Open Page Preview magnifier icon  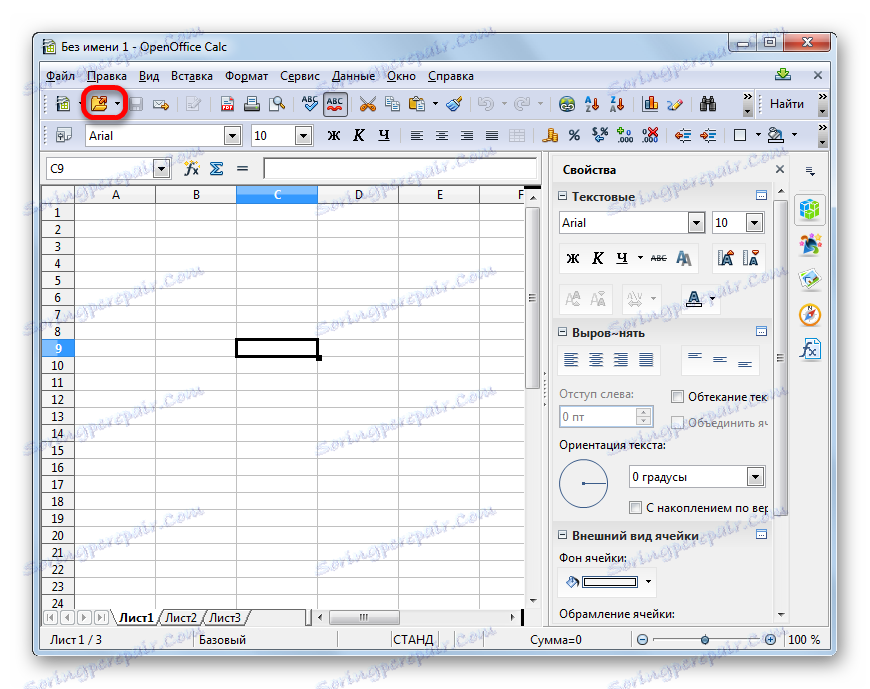pos(276,104)
